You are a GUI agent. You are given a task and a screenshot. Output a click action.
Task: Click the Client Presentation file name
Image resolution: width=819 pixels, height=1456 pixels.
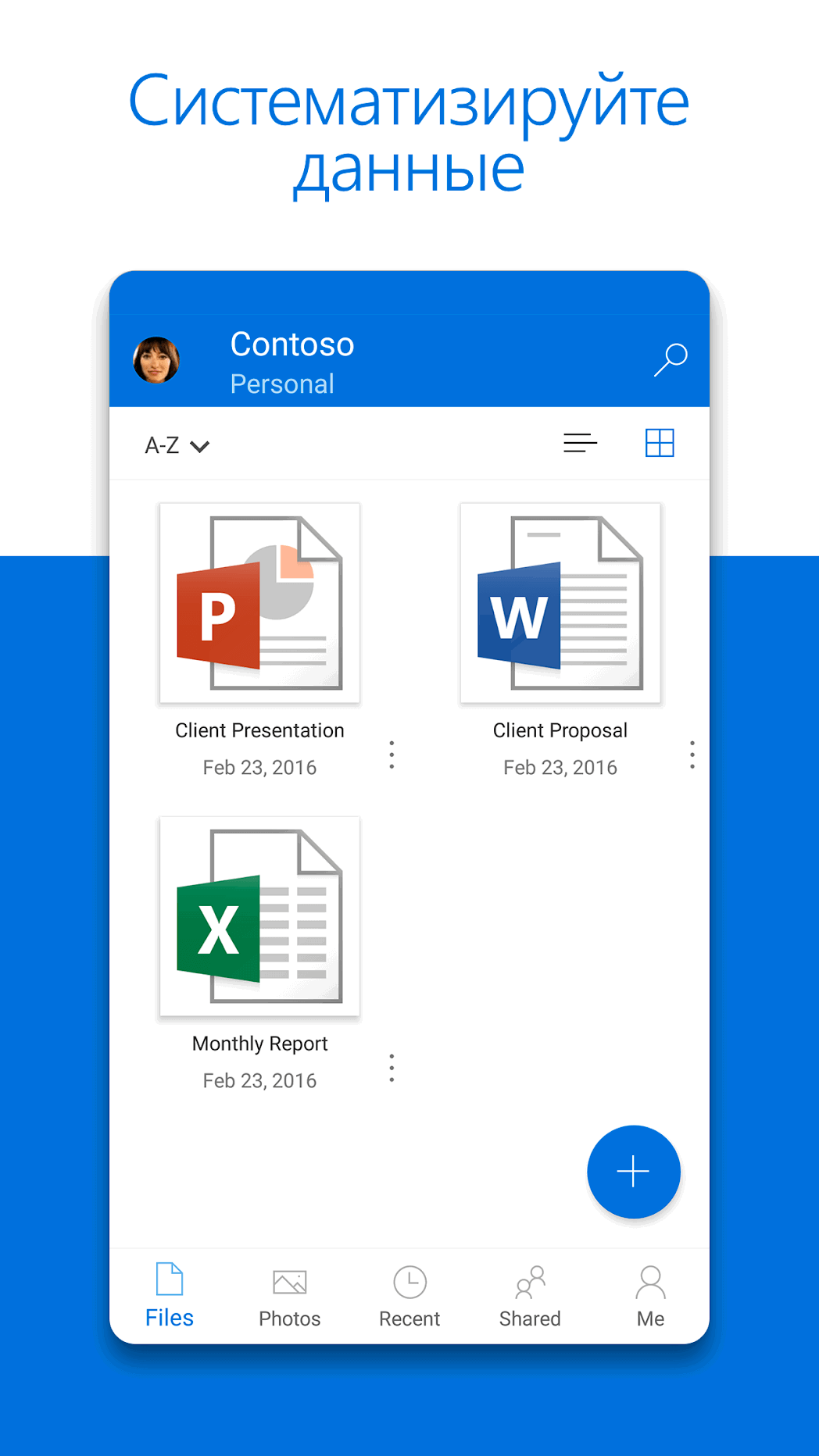pyautogui.click(x=259, y=730)
